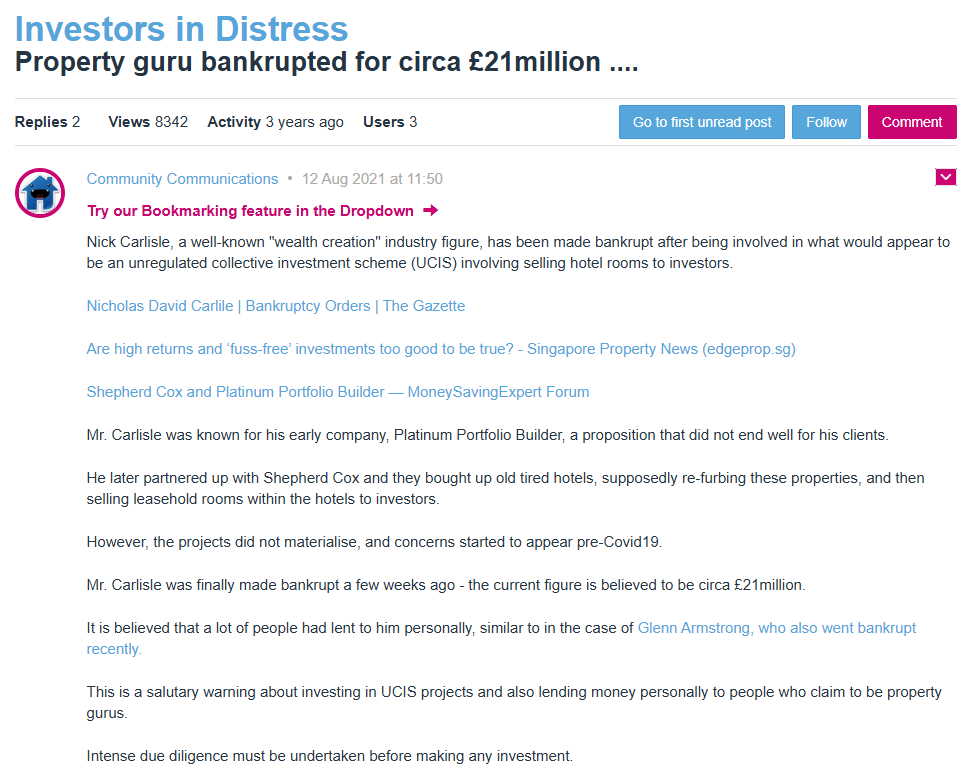Click paragraph starting However, the projects did not materialise
The width and height of the screenshot is (980, 778).
pos(374,542)
